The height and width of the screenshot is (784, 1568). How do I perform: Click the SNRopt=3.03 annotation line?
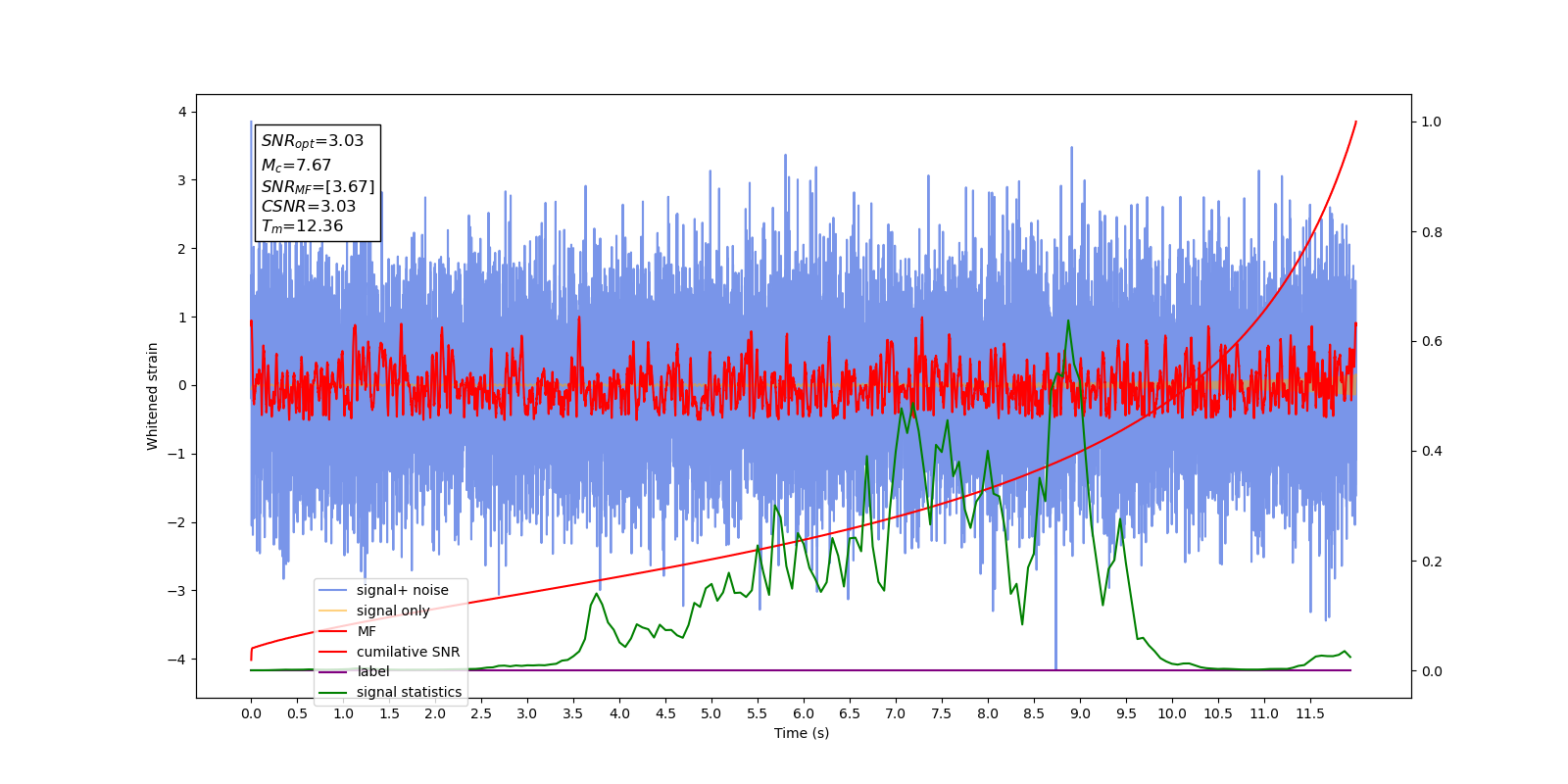pos(313,142)
